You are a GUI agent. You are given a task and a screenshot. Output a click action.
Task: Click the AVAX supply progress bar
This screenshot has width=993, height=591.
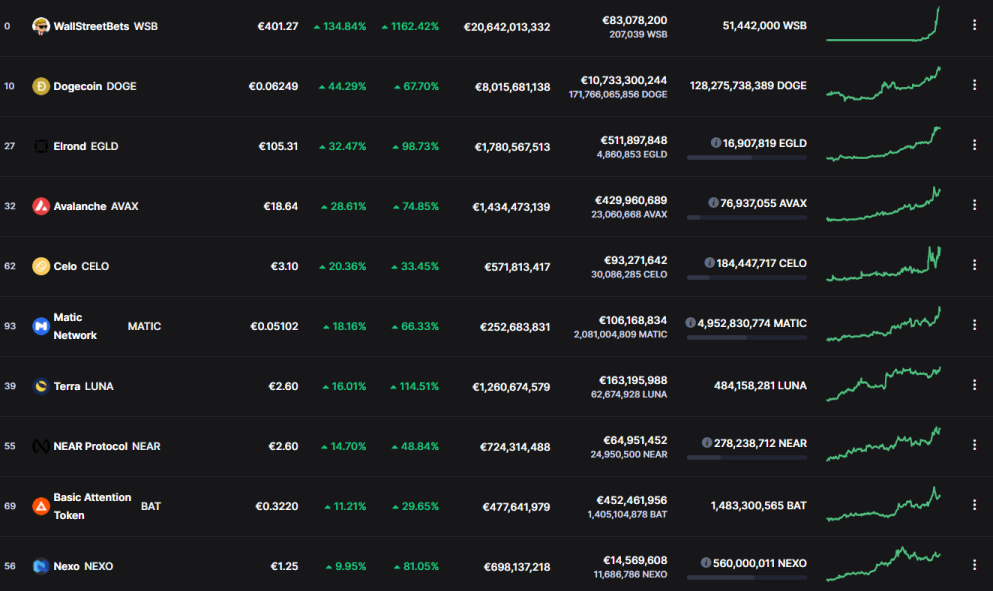click(x=747, y=217)
